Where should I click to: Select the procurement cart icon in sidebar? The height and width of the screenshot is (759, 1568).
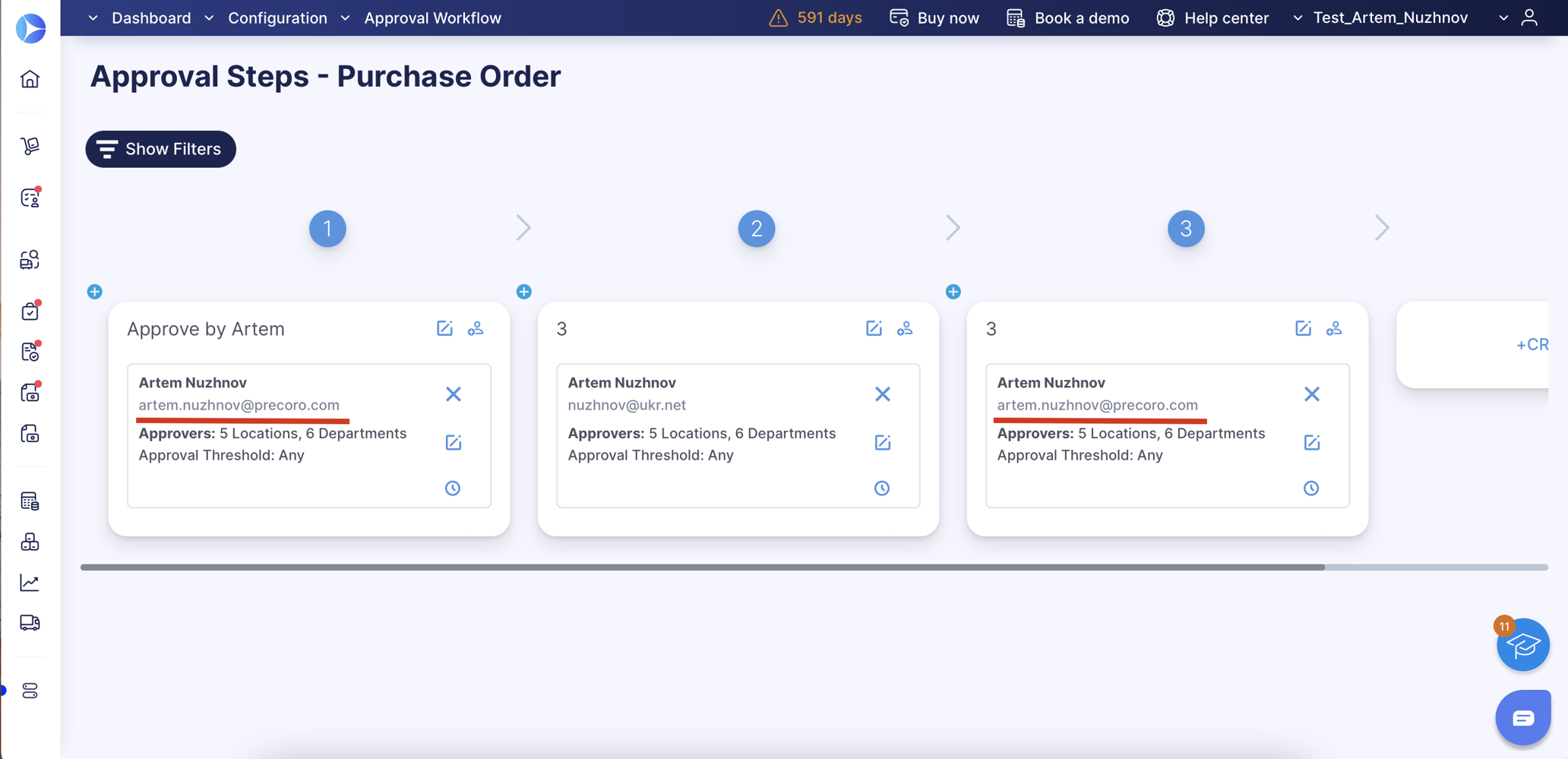[x=30, y=145]
